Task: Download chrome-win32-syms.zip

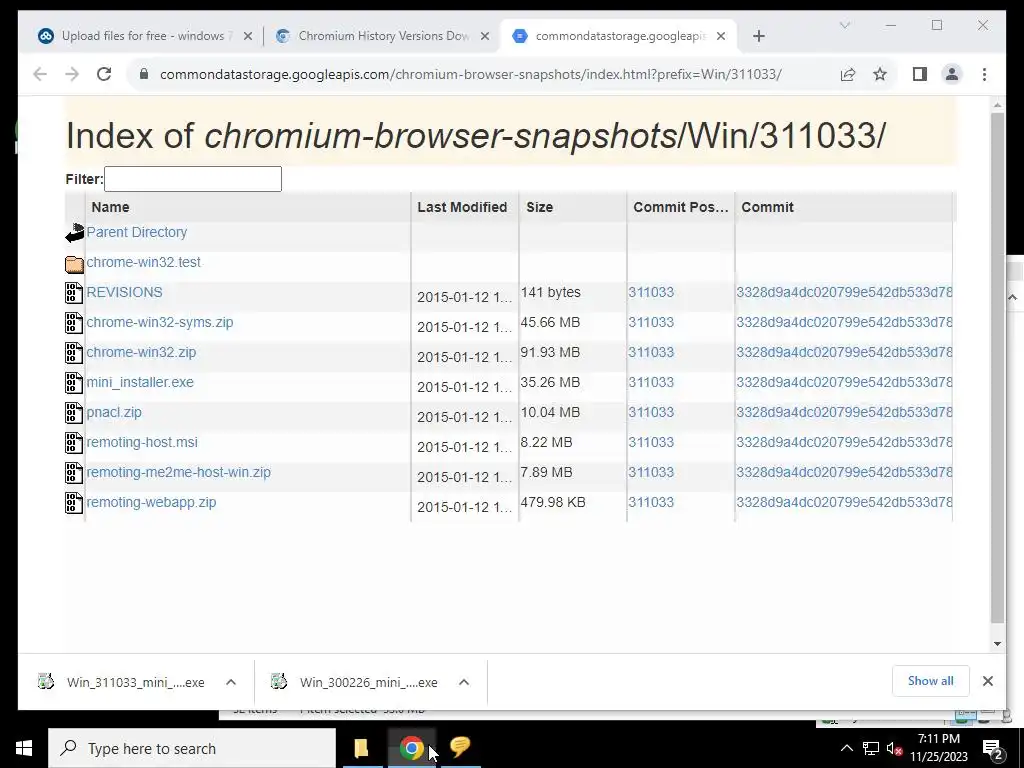Action: click(159, 322)
